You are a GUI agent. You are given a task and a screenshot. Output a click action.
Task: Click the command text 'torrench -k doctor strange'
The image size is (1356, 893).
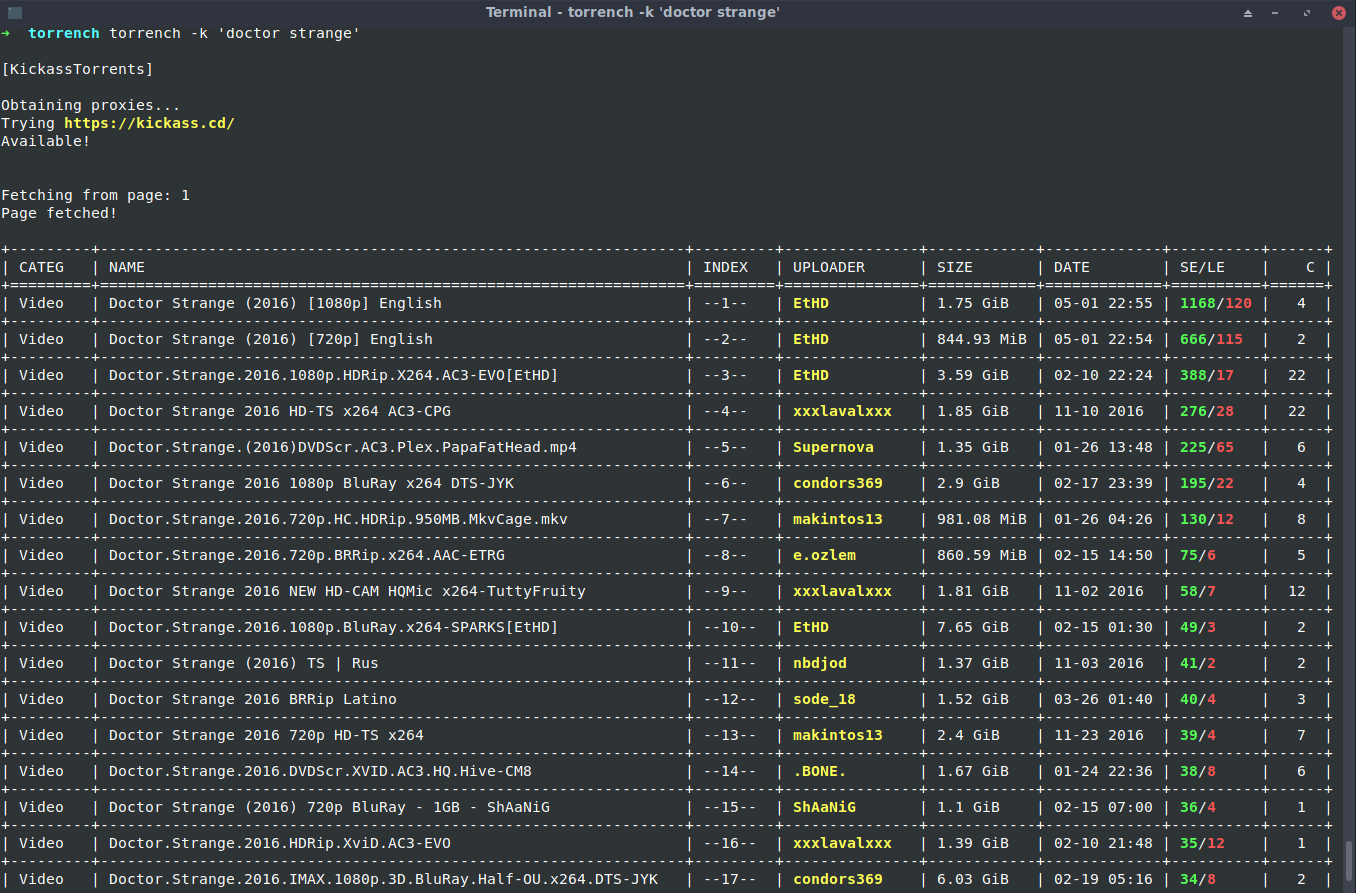[234, 33]
